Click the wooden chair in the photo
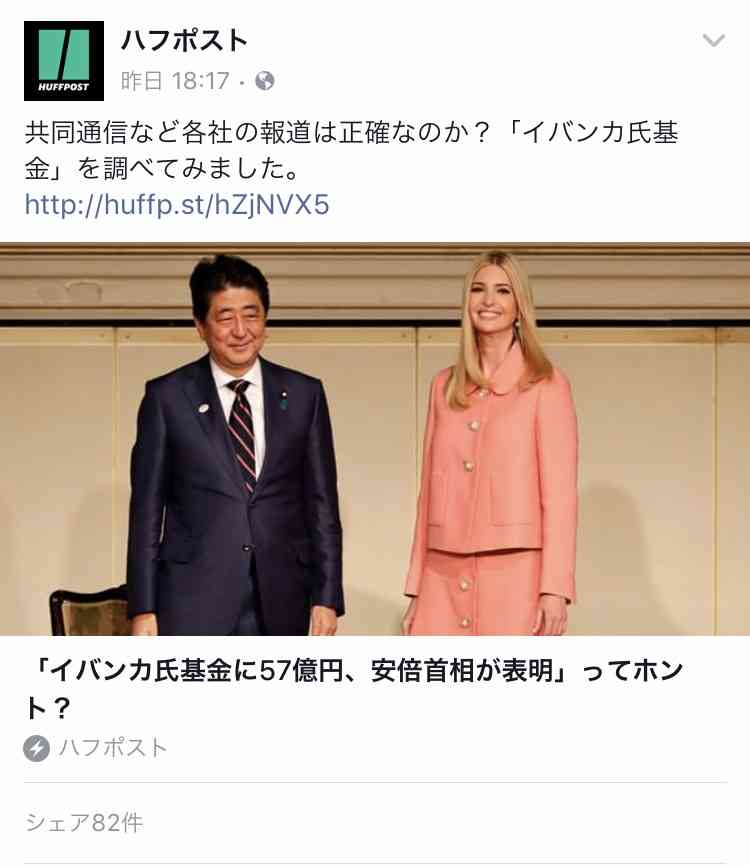The height and width of the screenshot is (866, 750). point(90,612)
